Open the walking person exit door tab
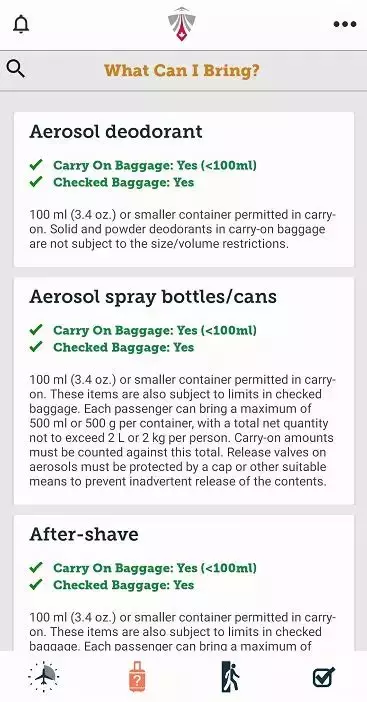This screenshot has height=702, width=367. tap(230, 676)
